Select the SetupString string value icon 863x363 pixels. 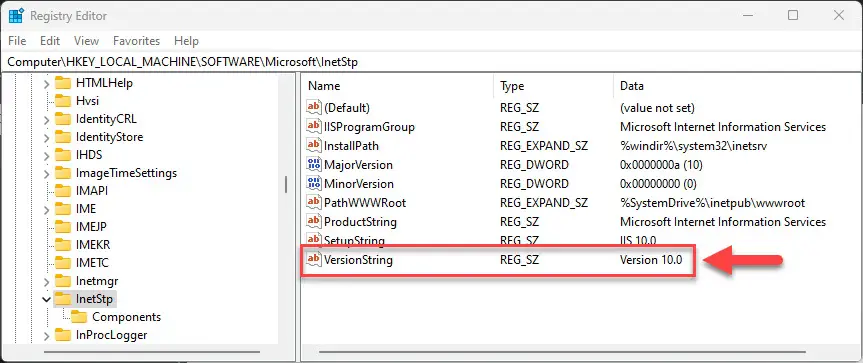tap(314, 240)
